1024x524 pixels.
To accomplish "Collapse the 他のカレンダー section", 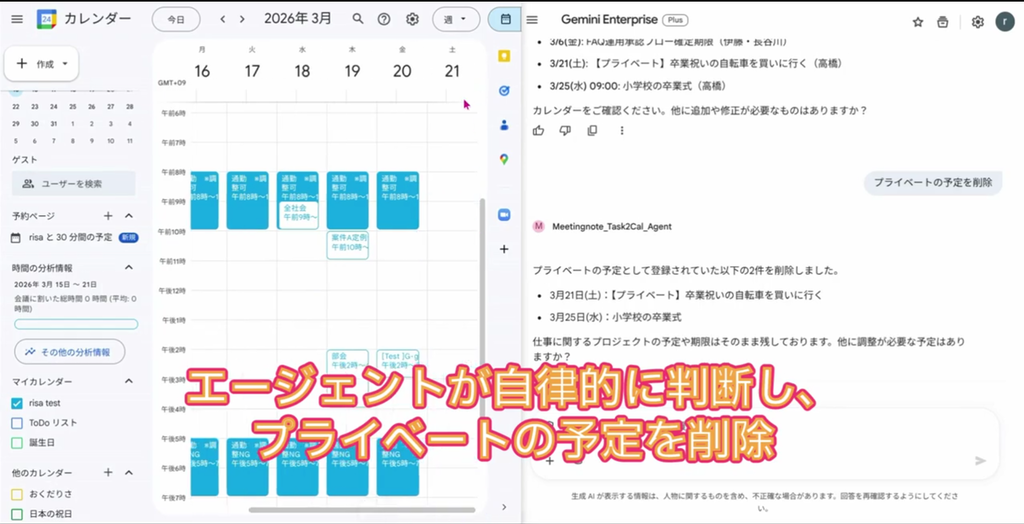I will [129, 472].
